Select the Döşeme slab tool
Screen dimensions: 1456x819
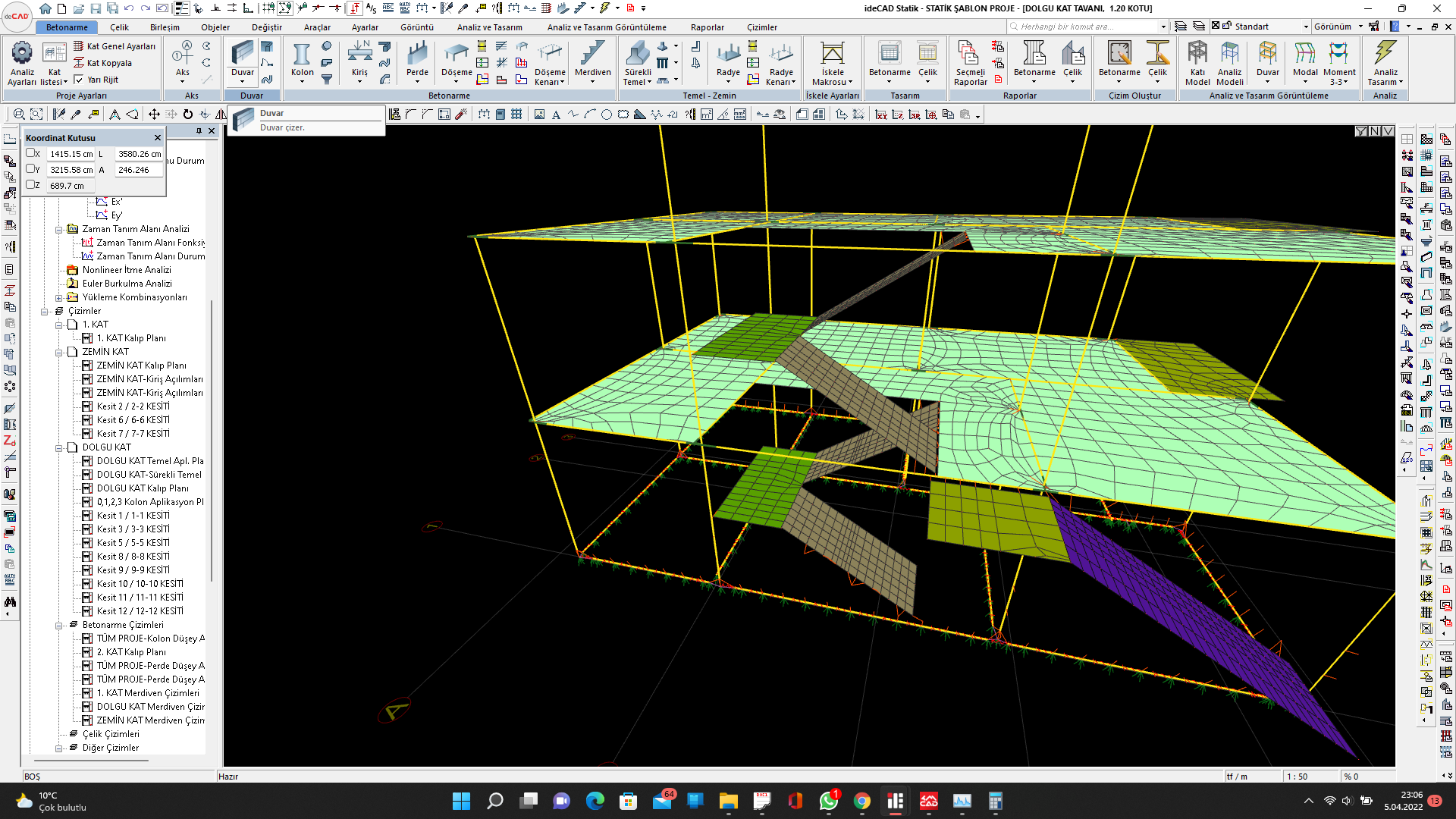point(457,61)
